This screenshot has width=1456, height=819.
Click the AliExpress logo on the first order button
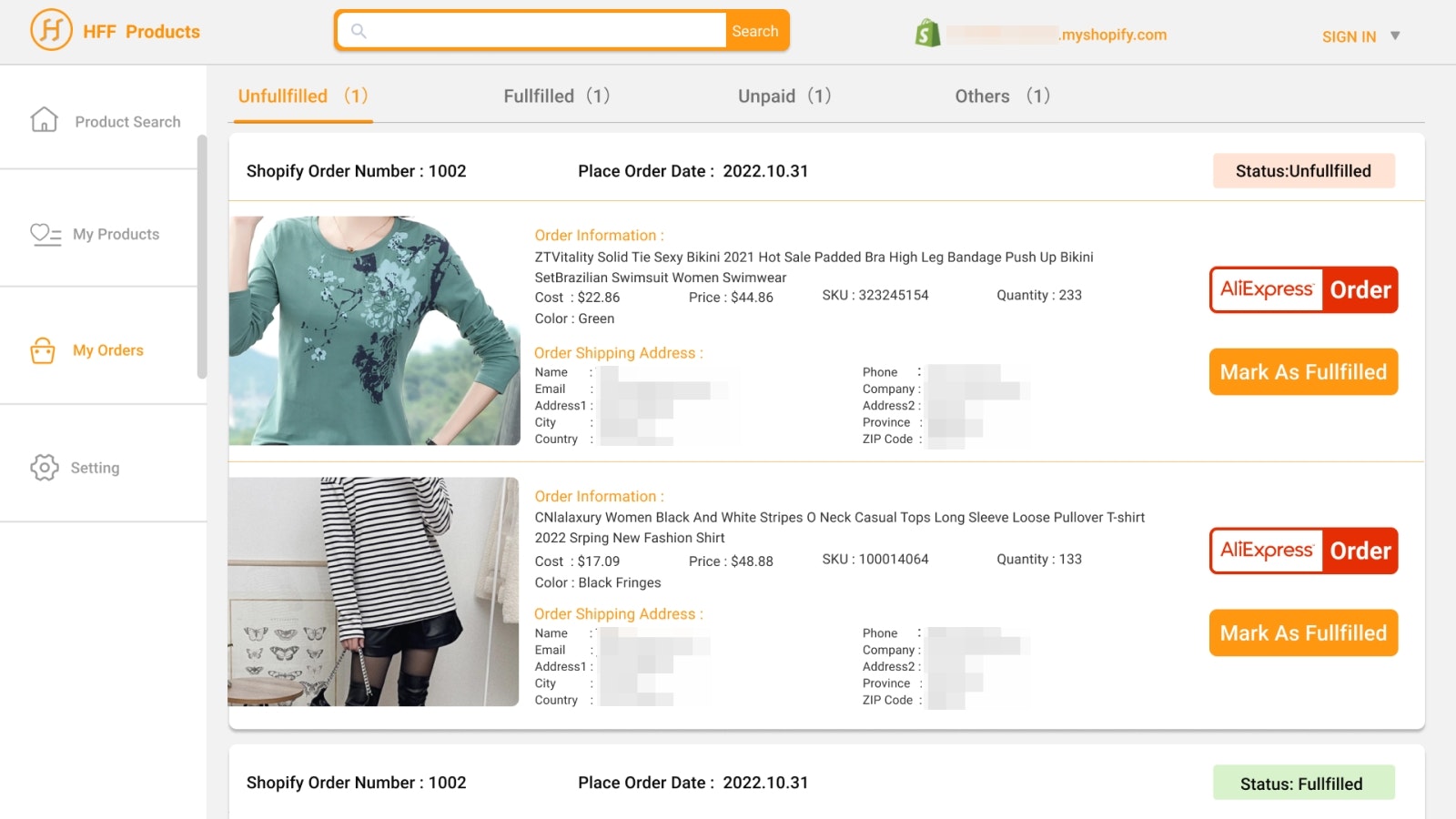tap(1266, 289)
